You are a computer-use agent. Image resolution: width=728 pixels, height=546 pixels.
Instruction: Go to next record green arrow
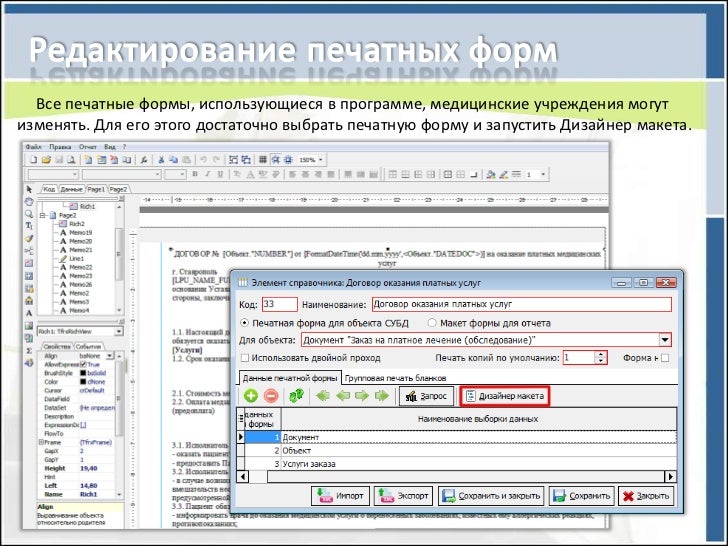click(362, 396)
